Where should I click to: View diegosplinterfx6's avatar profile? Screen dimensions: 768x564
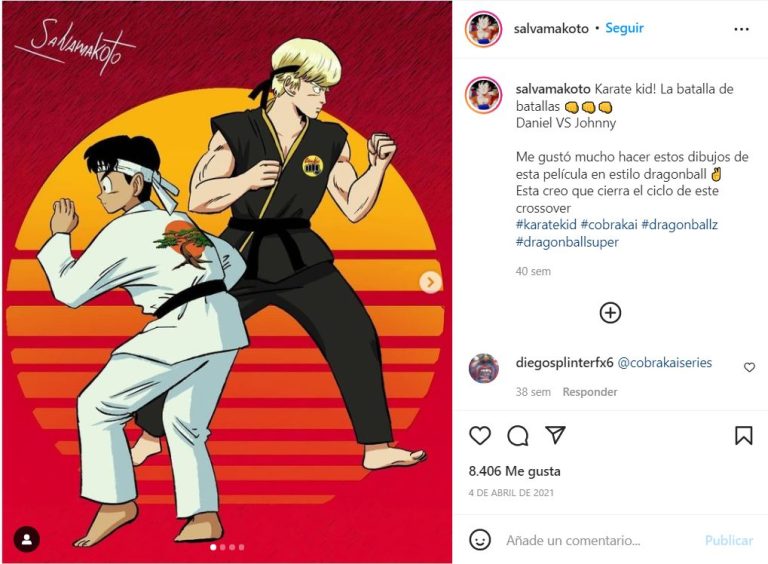click(484, 368)
